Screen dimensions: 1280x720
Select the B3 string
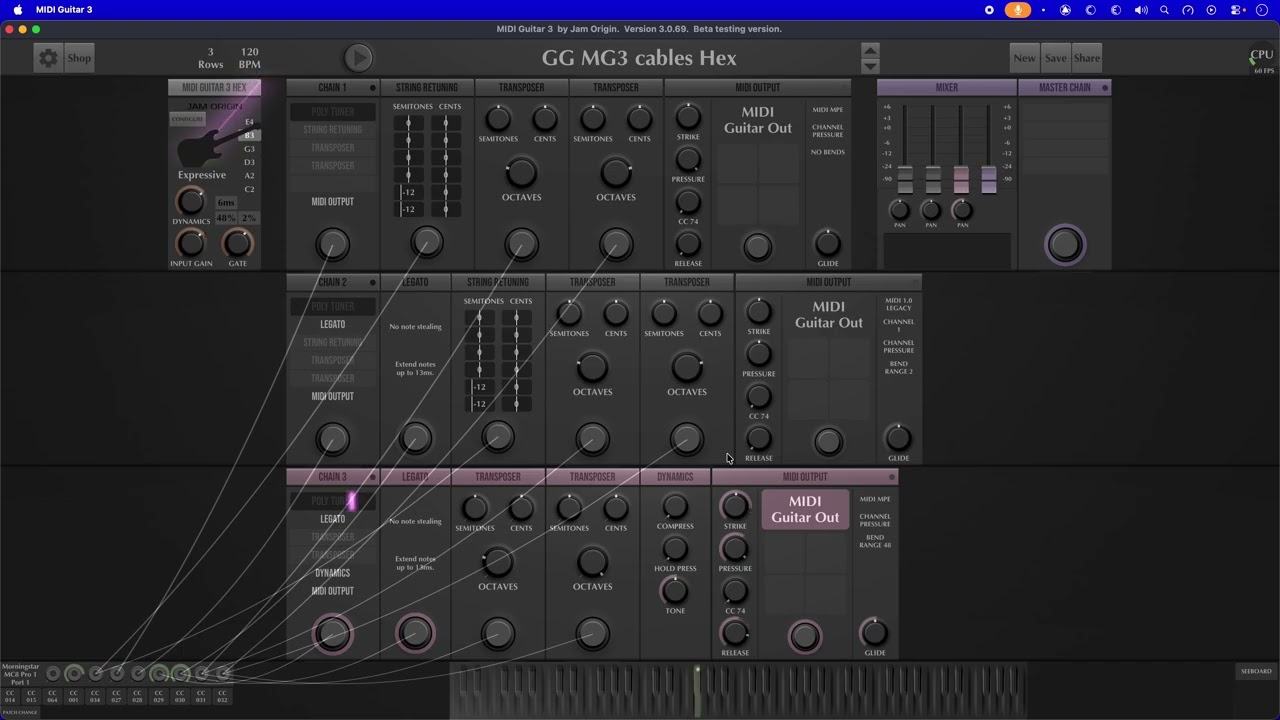coord(250,135)
